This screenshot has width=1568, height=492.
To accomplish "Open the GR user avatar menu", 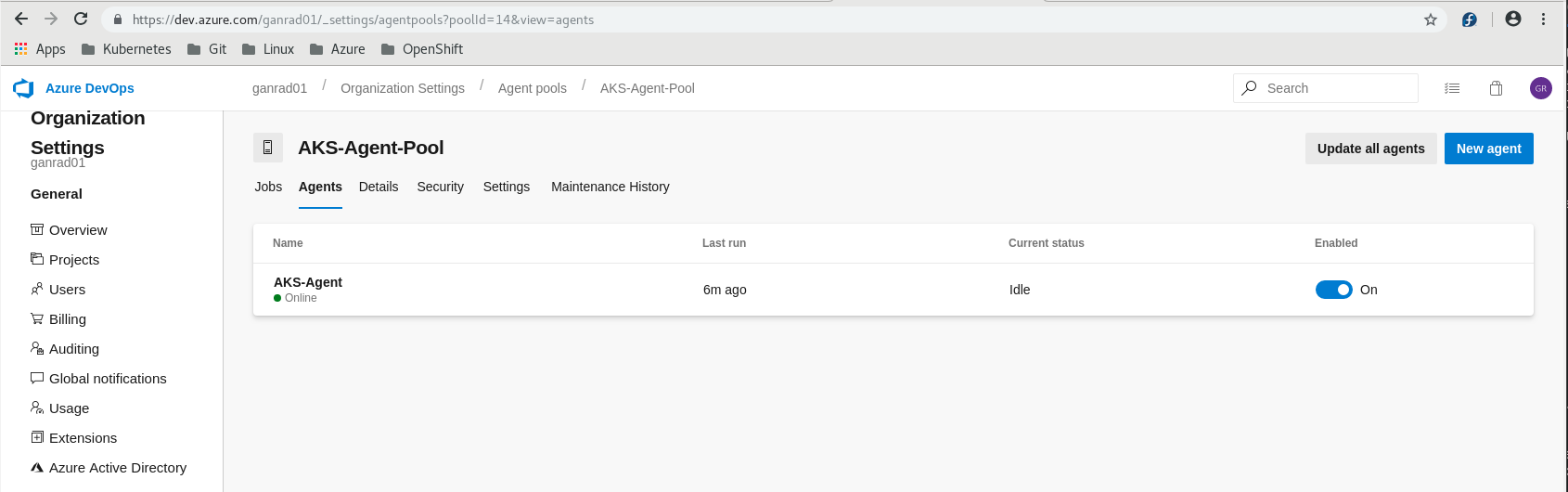I will tap(1541, 88).
